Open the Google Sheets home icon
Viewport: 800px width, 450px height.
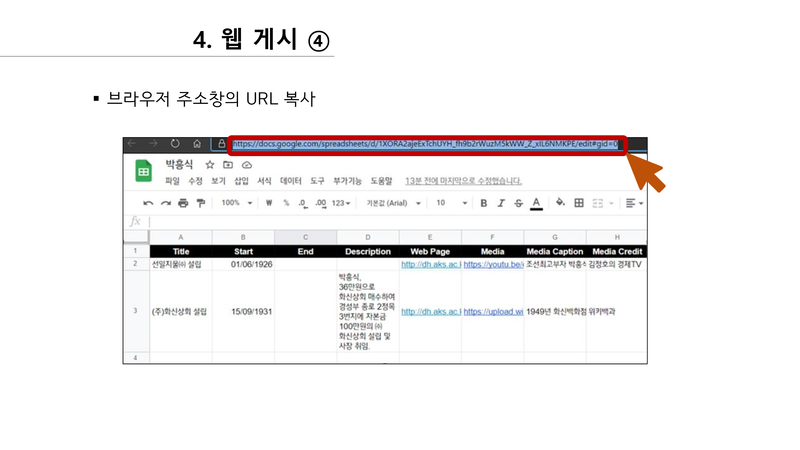click(143, 171)
